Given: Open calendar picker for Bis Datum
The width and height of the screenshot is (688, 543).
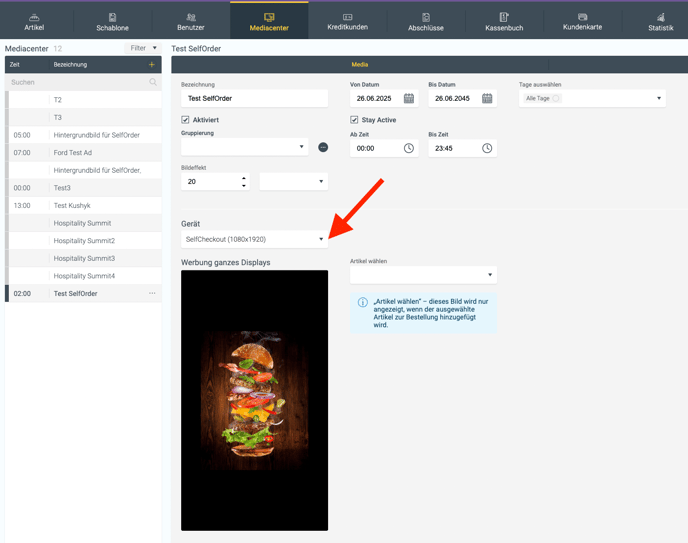Looking at the screenshot, I should coord(487,98).
